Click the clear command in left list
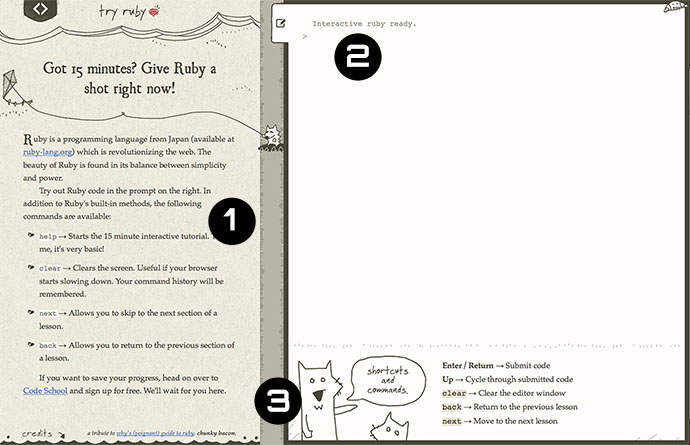The height and width of the screenshot is (445, 690). [50, 268]
